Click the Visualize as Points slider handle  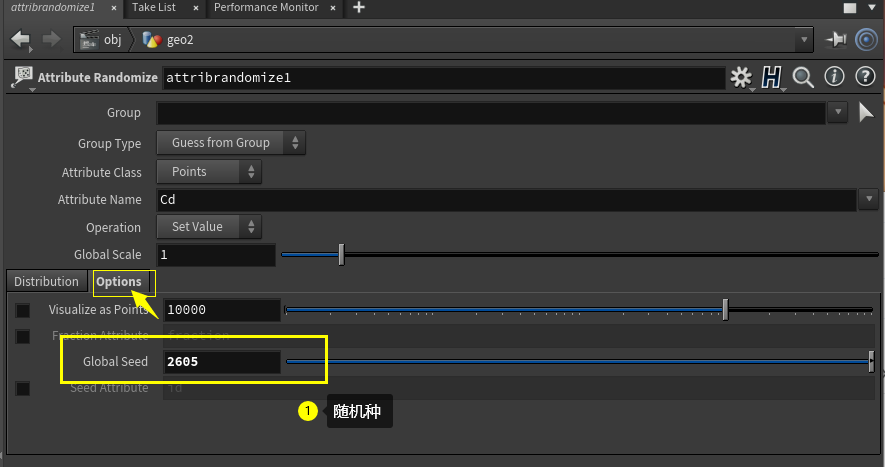(725, 309)
